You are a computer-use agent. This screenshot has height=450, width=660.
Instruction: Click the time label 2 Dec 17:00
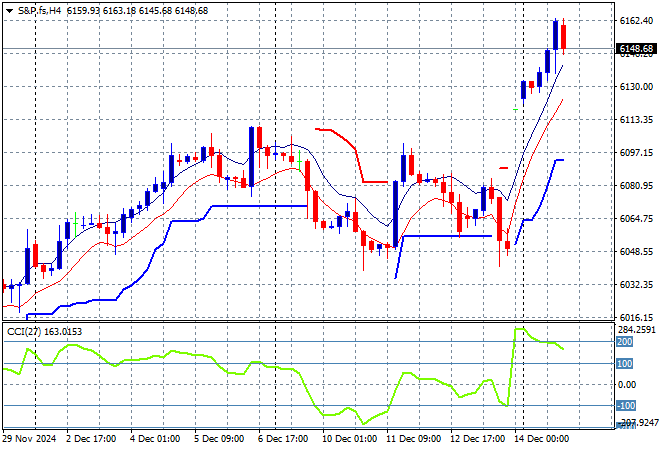(x=91, y=439)
